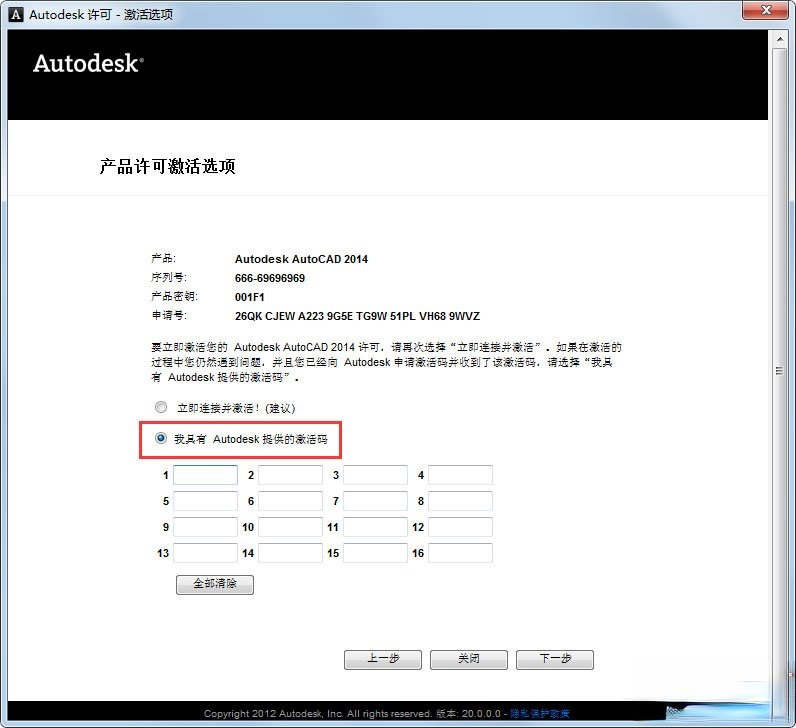Click the scrollbar up arrow
796x728 pixels.
779,39
